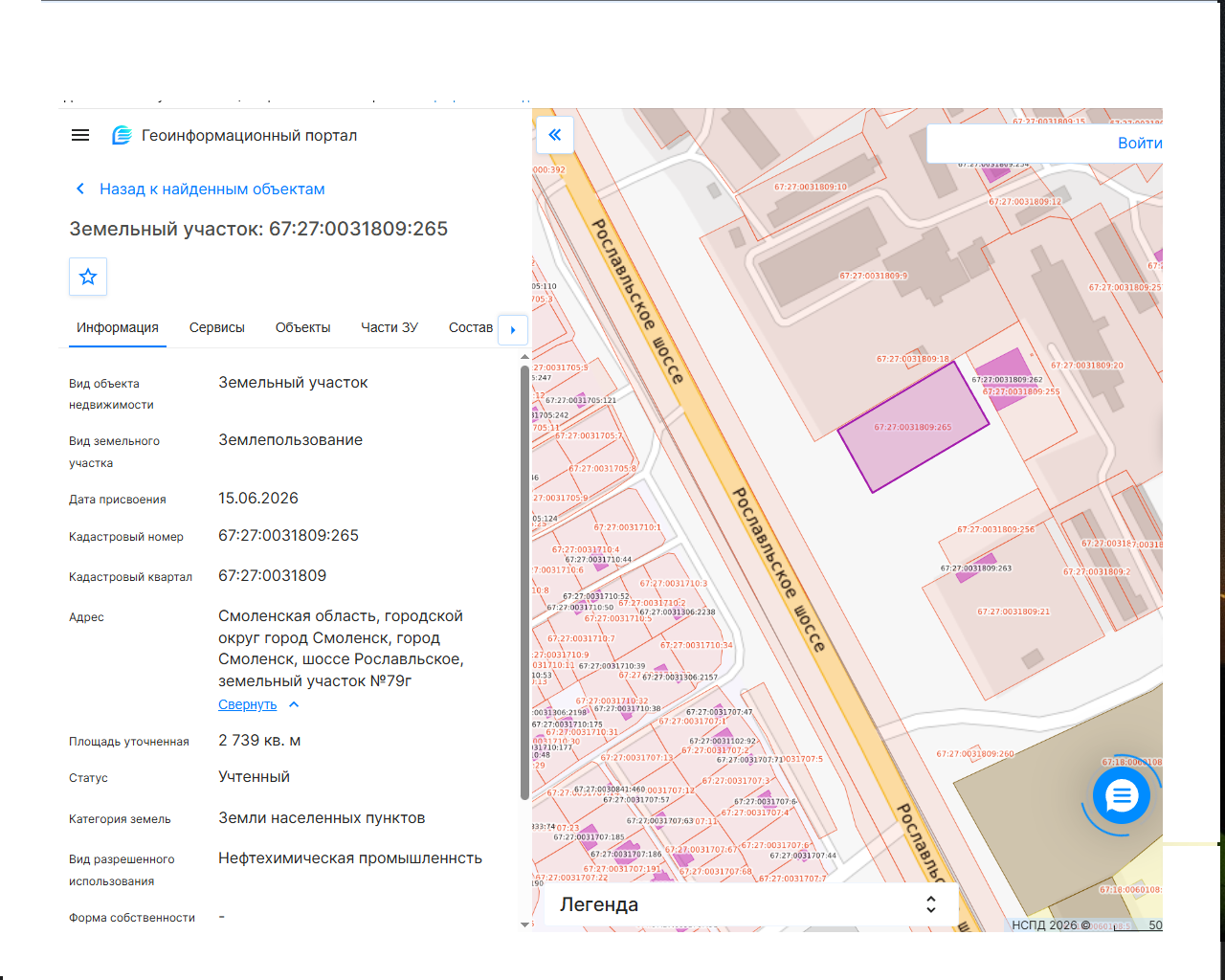Screen dimensions: 1225x980
Task: Go back via Назад к найденным объектам
Action: pyautogui.click(x=212, y=189)
